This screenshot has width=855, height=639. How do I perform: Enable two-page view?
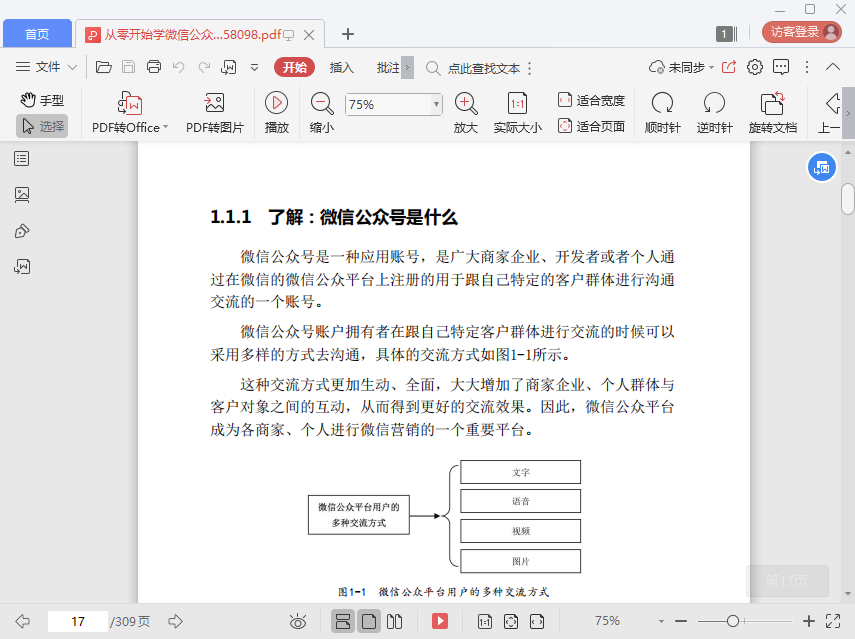point(394,621)
